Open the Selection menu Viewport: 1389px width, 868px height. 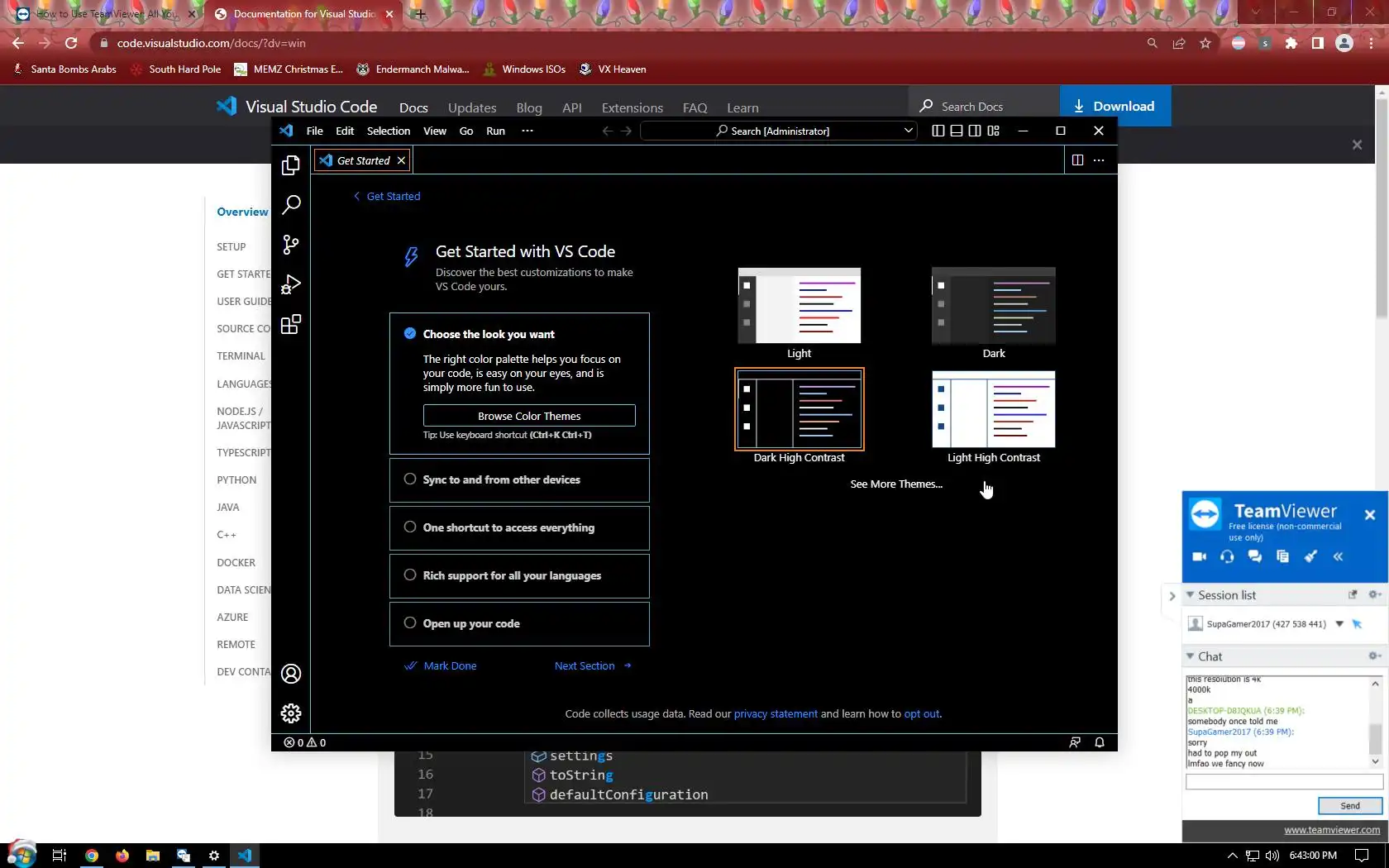coord(389,131)
